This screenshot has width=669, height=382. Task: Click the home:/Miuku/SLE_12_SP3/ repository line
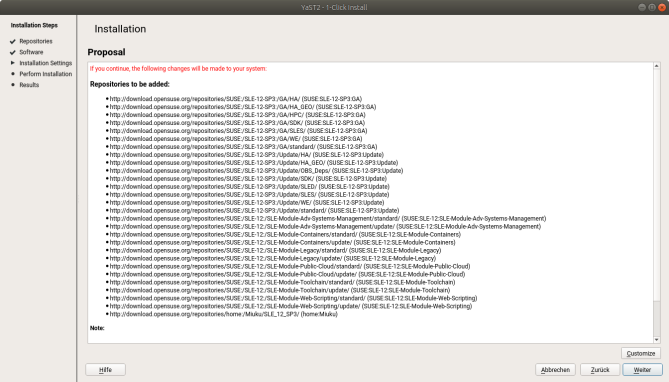[224, 314]
